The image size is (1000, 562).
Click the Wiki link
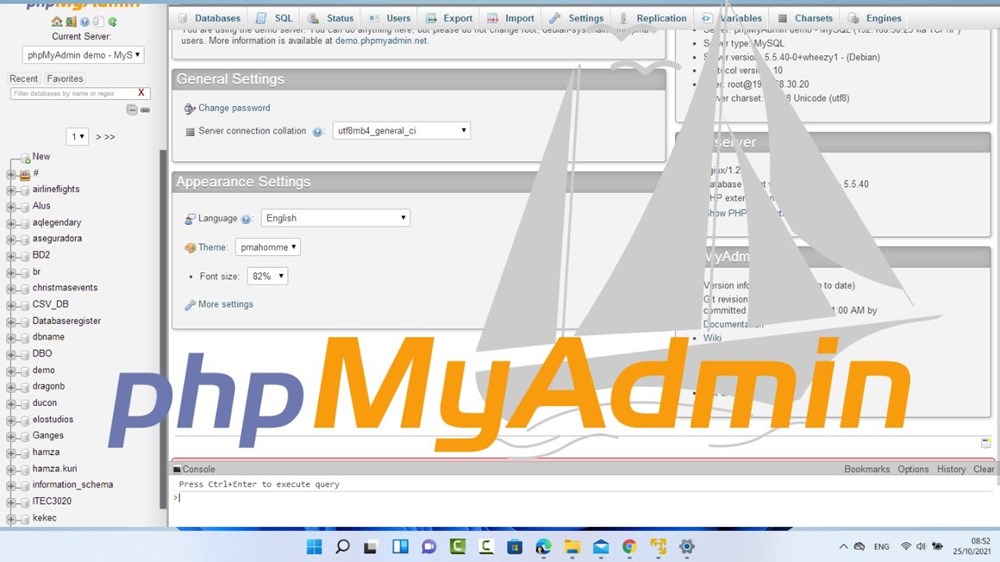pyautogui.click(x=712, y=338)
